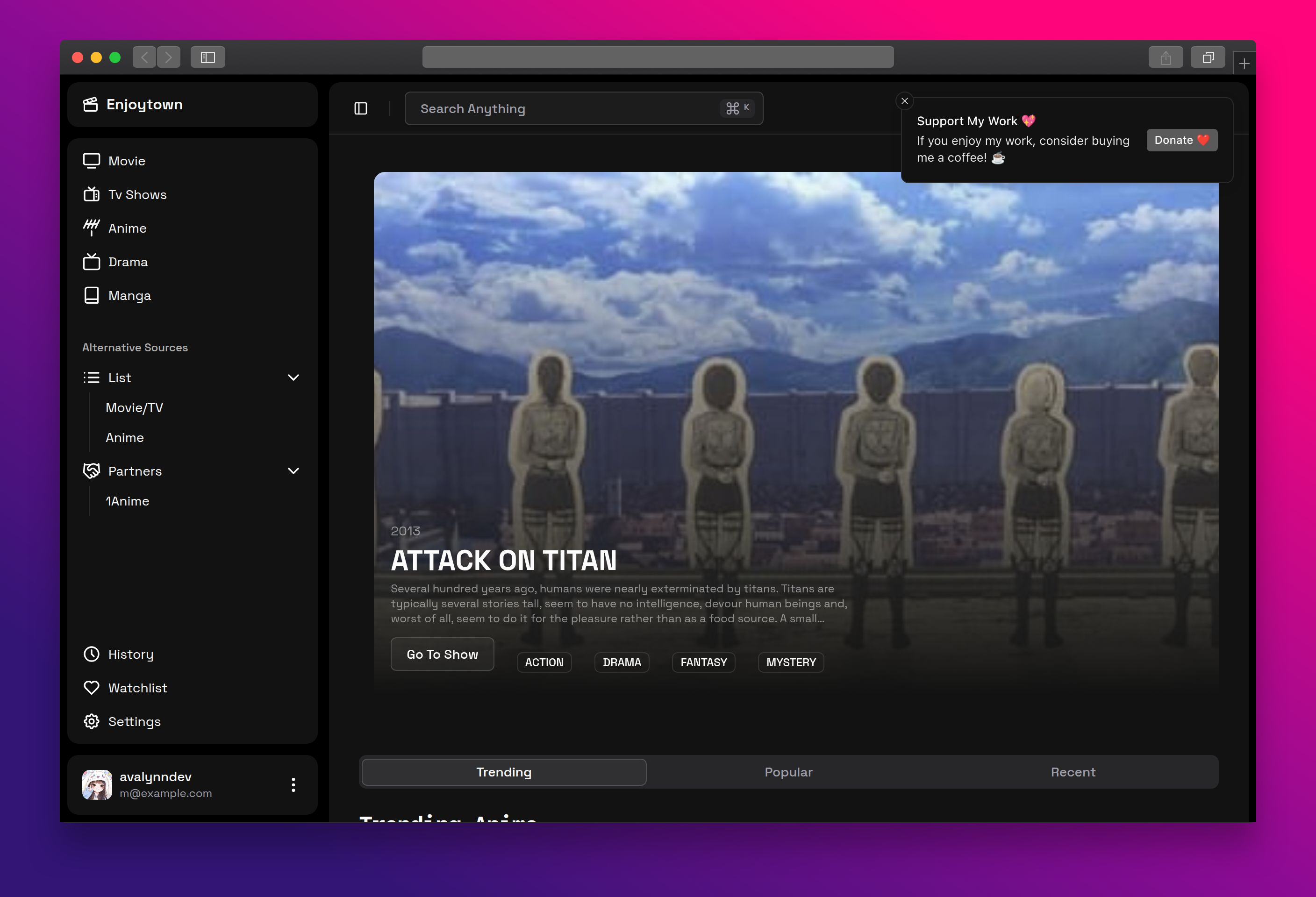Screen dimensions: 1316x897
Task: Click the avalynndev user avatar
Action: 97,785
